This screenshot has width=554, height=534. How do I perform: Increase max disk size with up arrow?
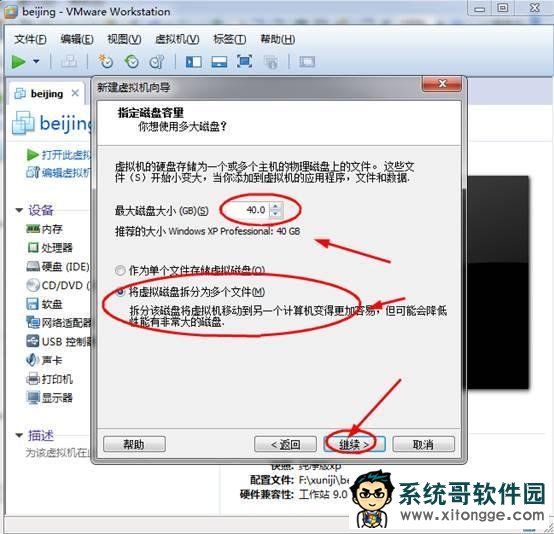click(276, 206)
